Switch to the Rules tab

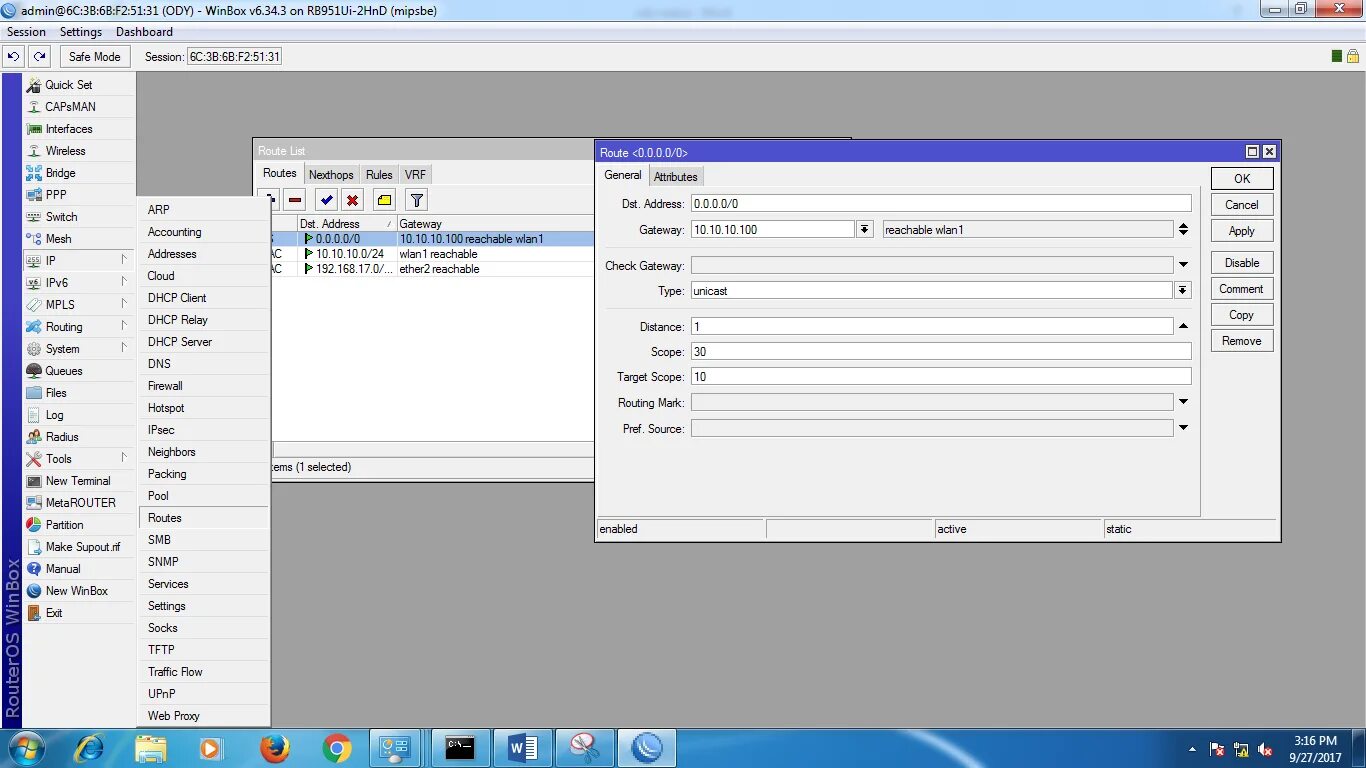click(x=379, y=174)
